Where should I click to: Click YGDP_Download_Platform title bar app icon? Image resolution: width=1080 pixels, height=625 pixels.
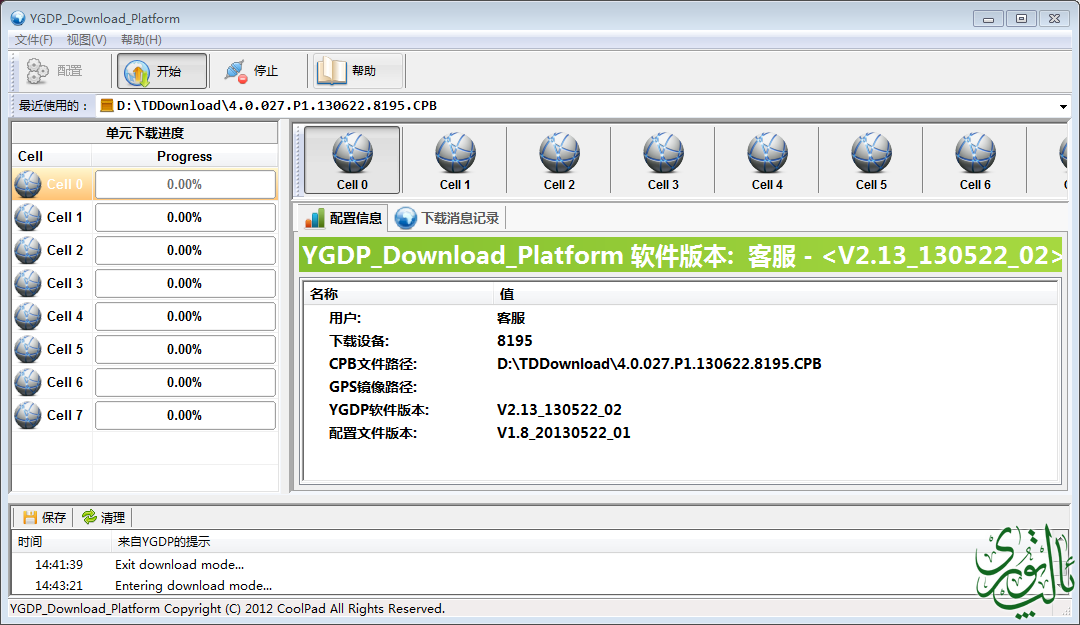(x=18, y=19)
